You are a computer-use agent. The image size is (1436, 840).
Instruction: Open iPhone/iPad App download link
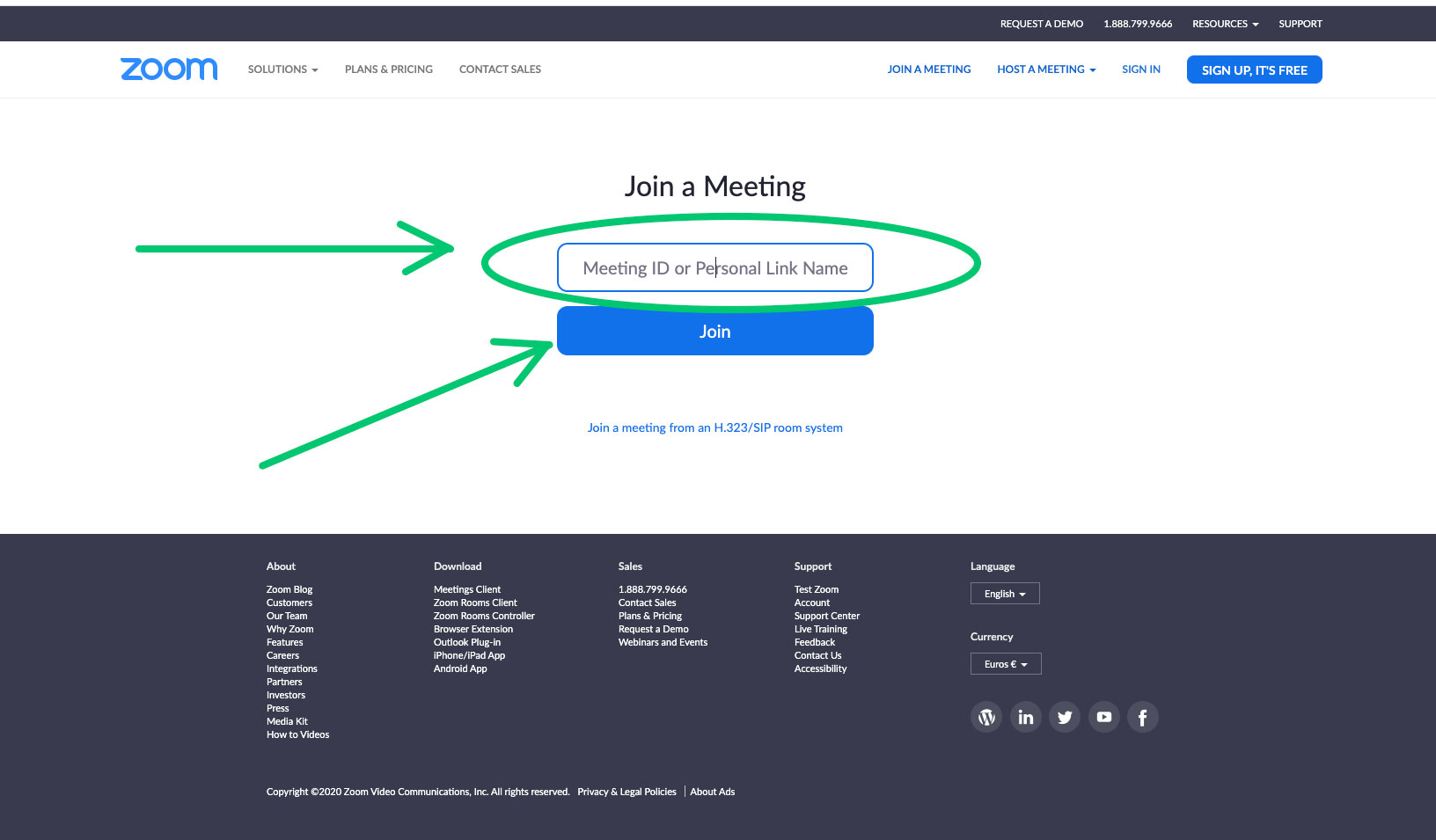coord(470,655)
